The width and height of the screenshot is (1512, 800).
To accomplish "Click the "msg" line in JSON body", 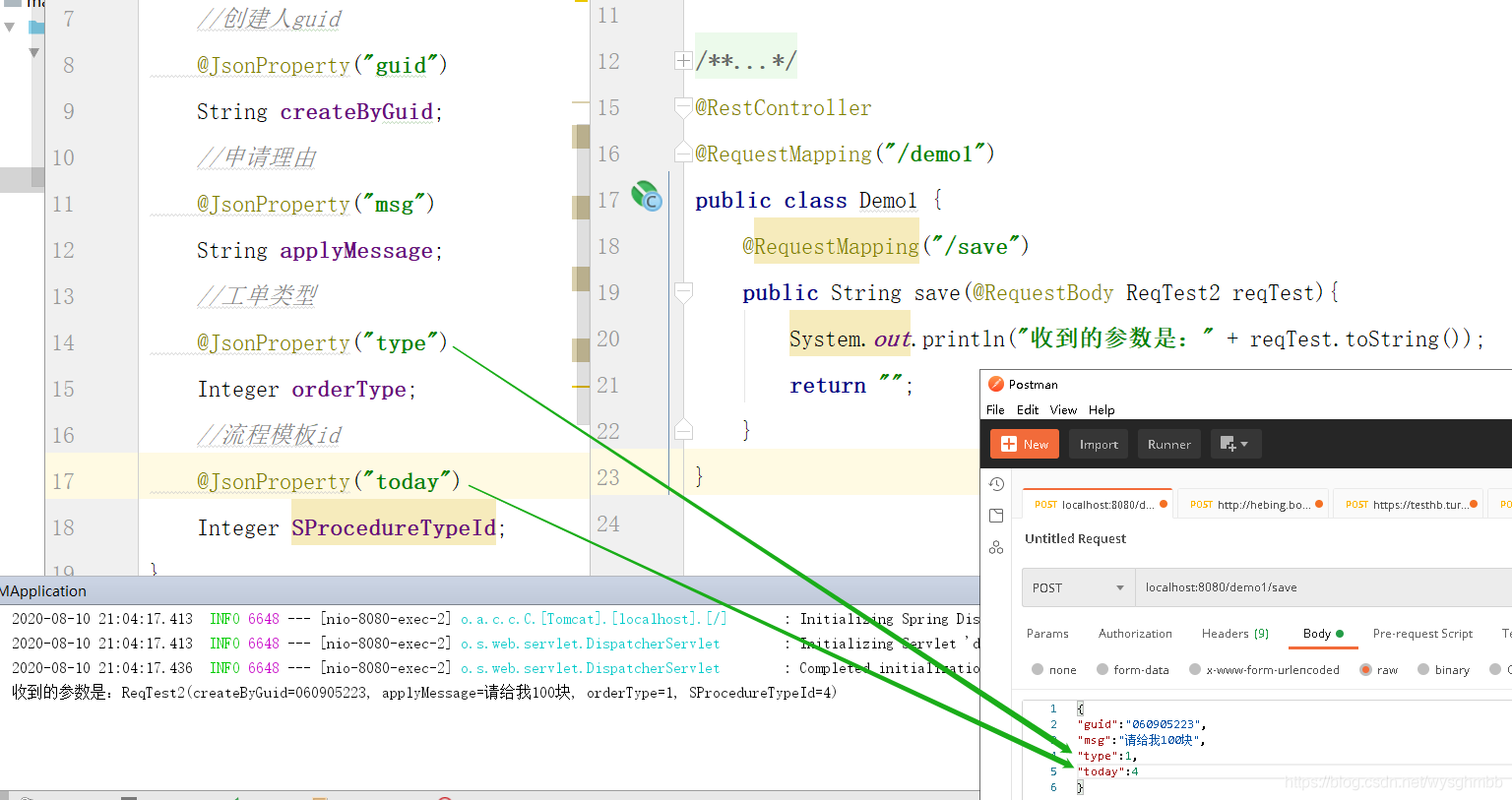I will tap(1141, 740).
